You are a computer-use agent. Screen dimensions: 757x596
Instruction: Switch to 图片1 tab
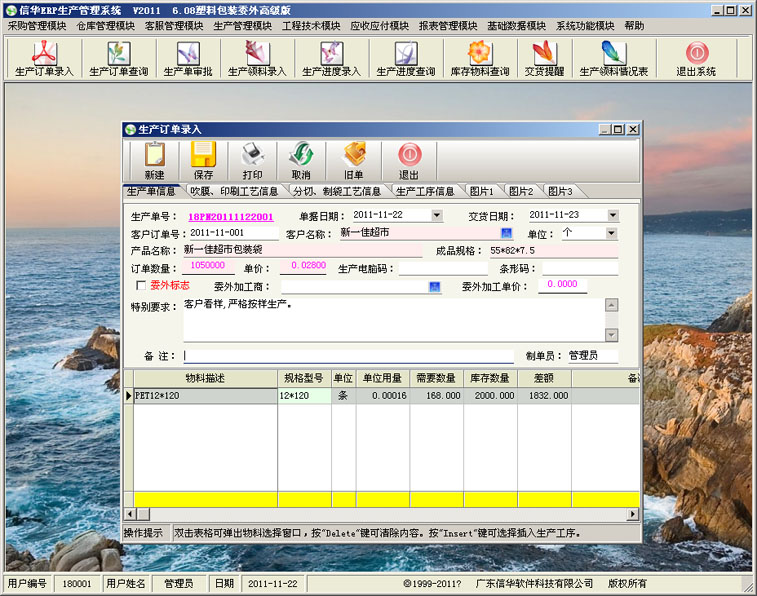482,191
